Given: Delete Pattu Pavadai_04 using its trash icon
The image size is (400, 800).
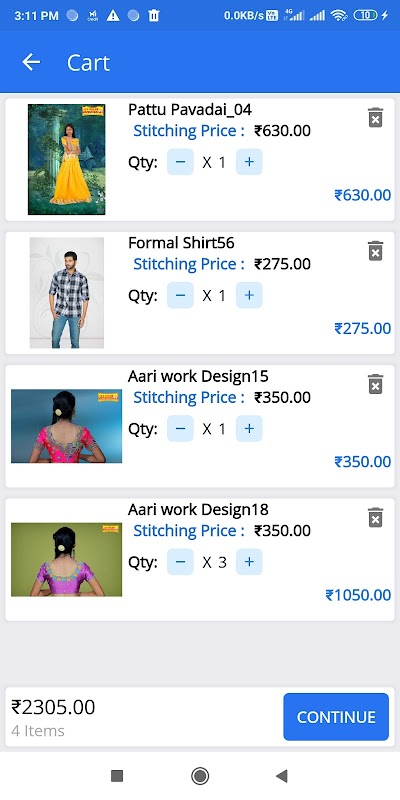Looking at the screenshot, I should pos(376,118).
